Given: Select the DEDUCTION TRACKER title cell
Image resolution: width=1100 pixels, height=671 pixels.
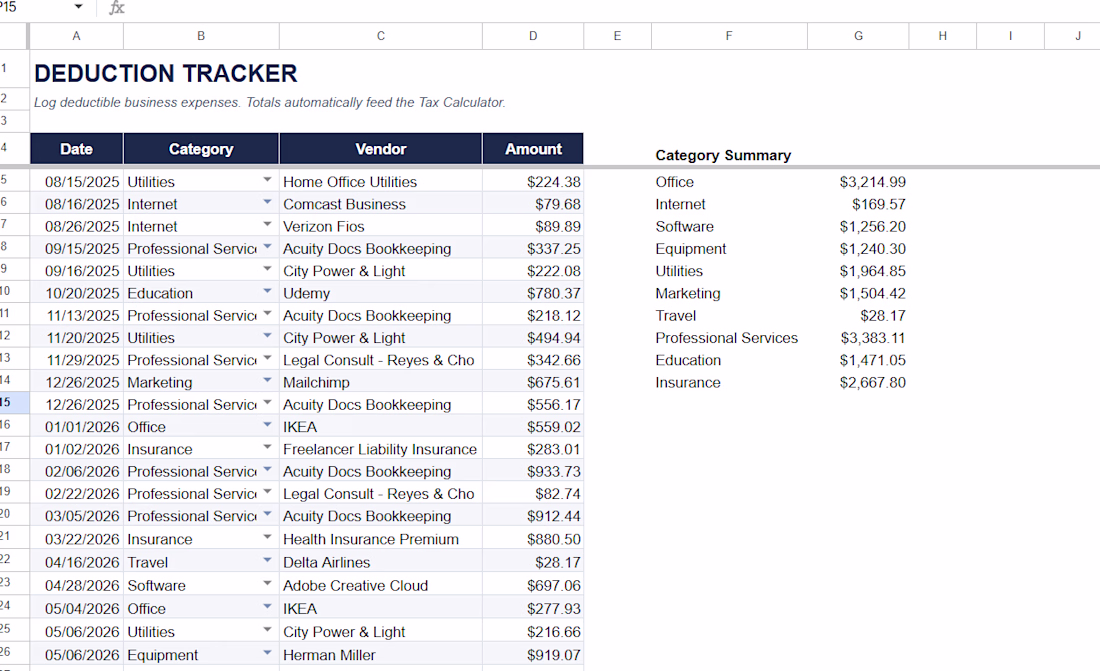Looking at the screenshot, I should click(x=166, y=73).
